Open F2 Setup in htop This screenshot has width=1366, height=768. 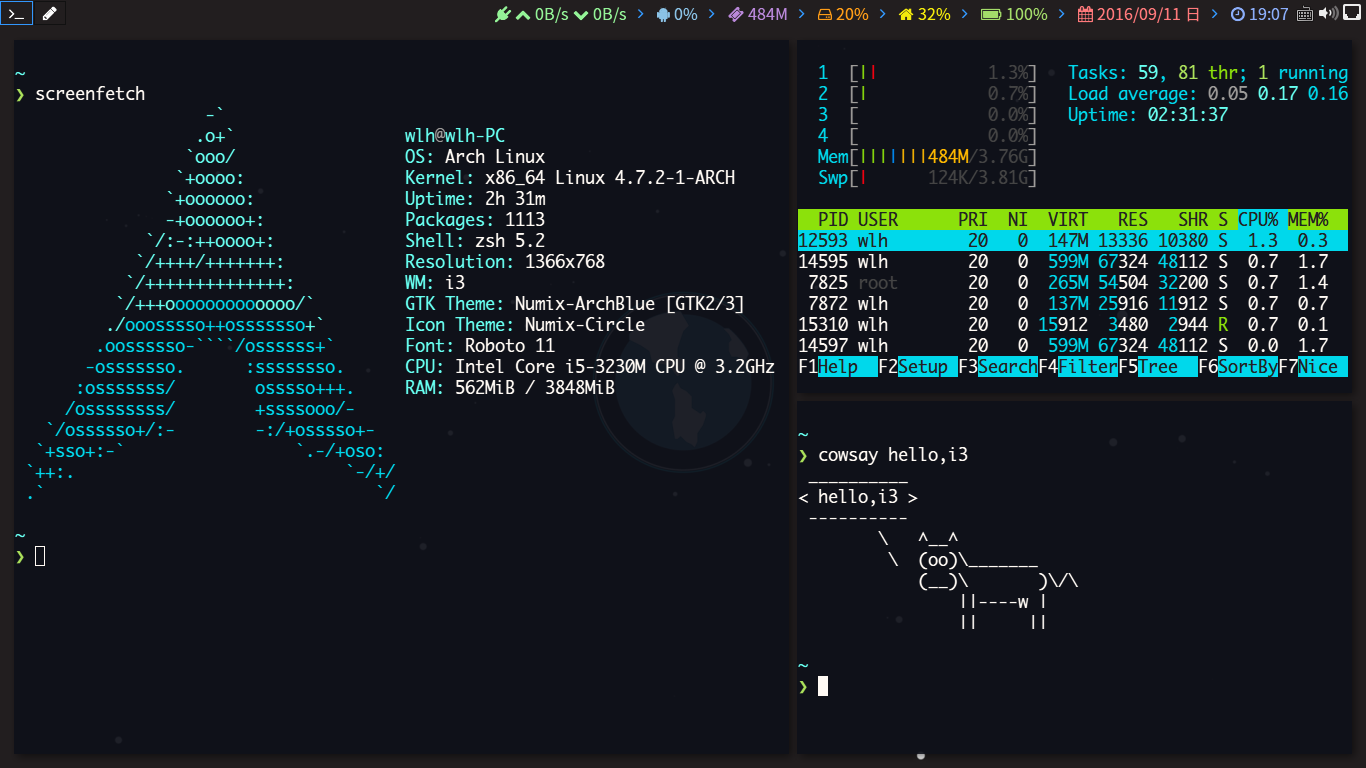pos(918,367)
